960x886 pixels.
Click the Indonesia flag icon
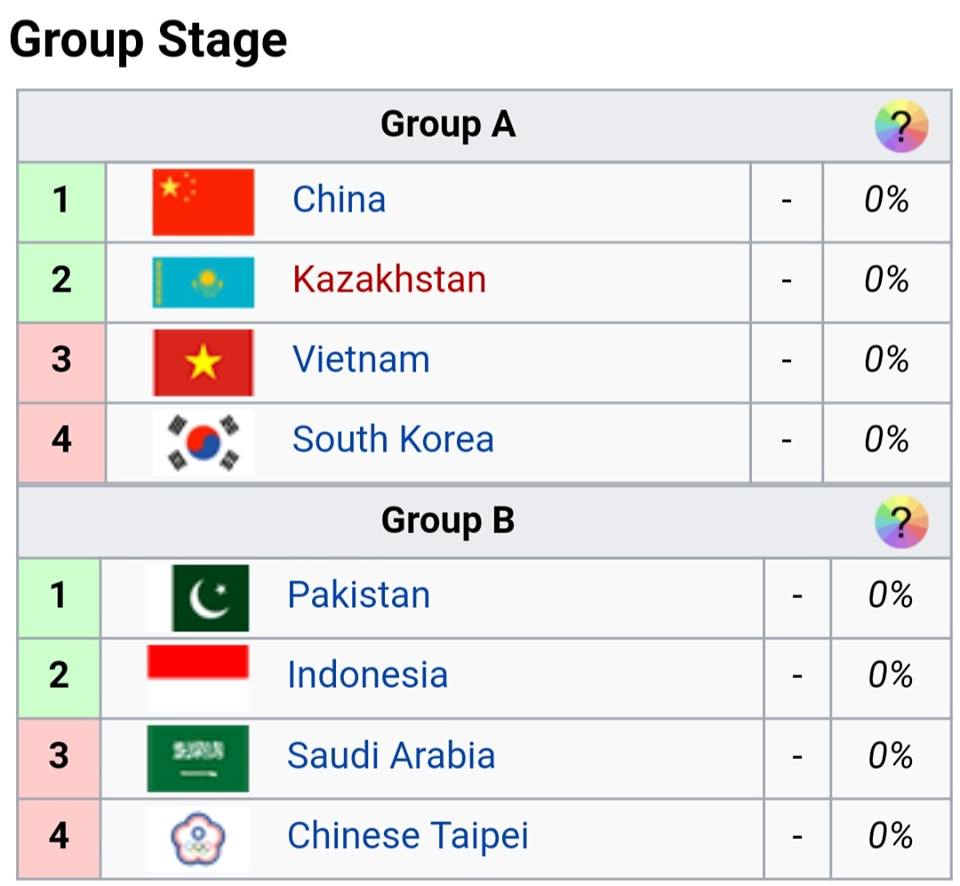pos(198,678)
